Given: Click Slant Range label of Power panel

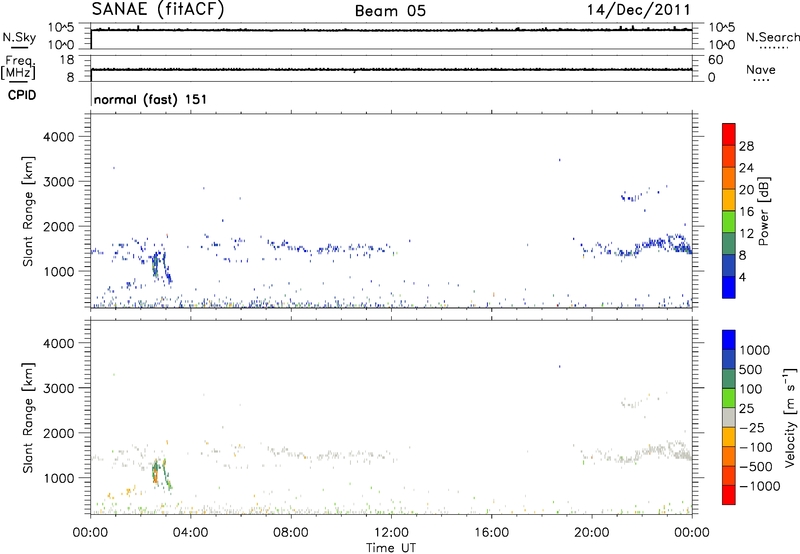Looking at the screenshot, I should coord(28,211).
